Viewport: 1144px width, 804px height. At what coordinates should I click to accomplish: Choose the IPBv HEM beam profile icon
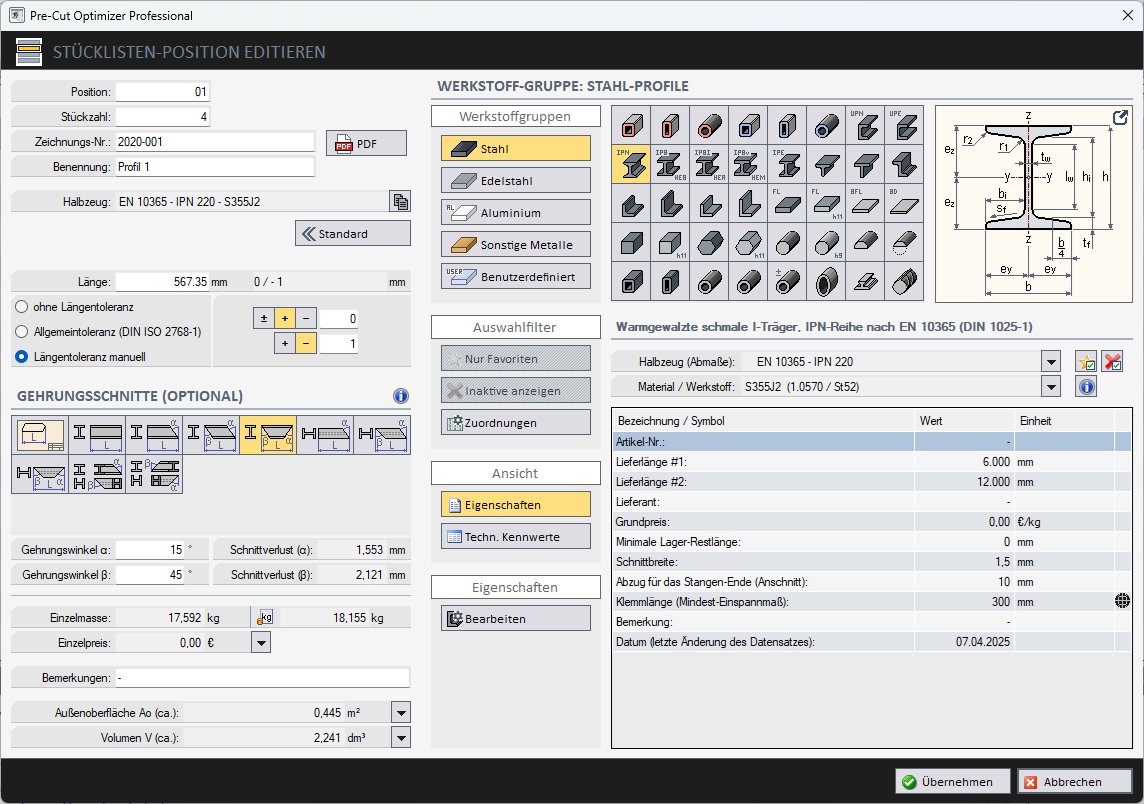[x=748, y=164]
